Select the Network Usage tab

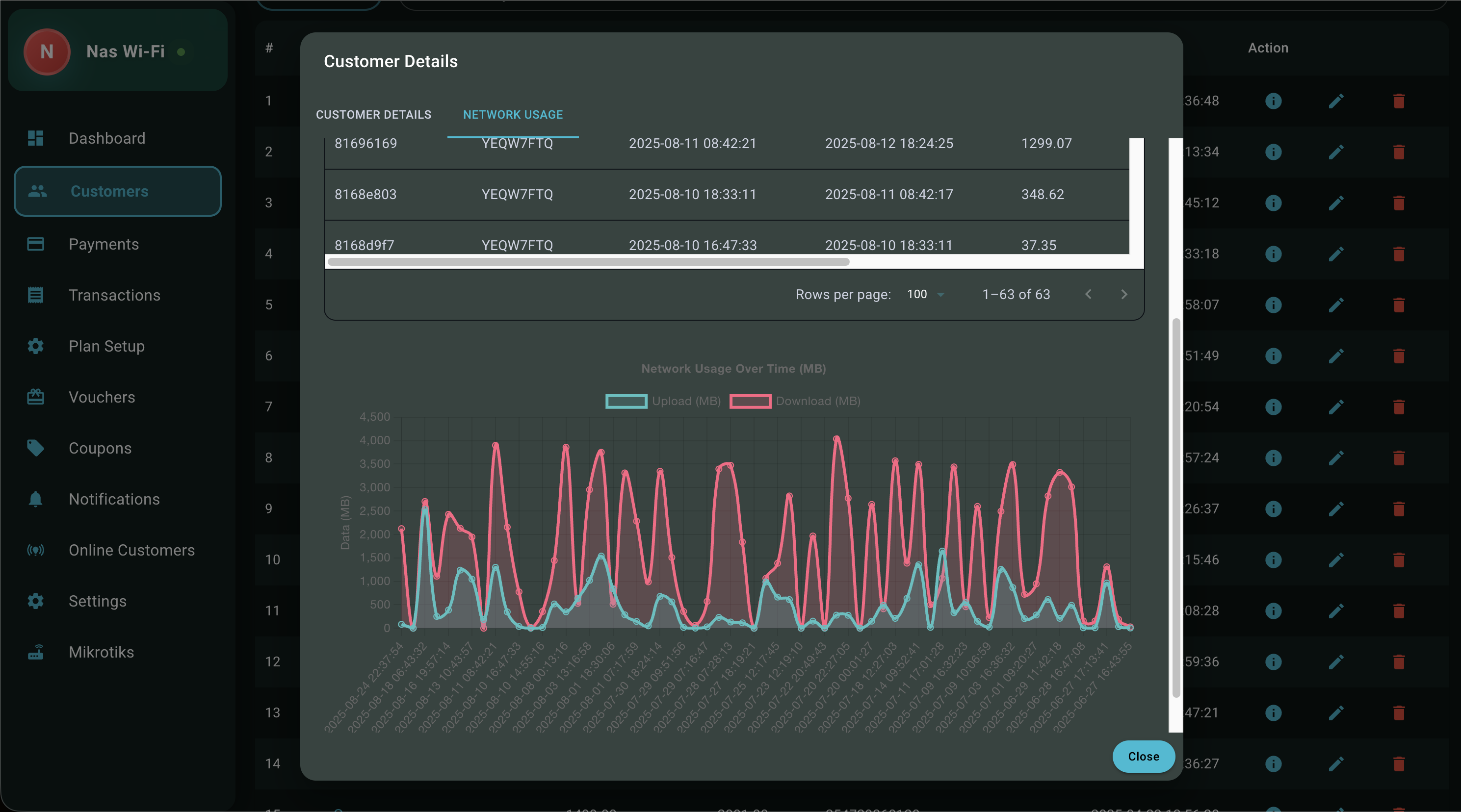tap(512, 115)
